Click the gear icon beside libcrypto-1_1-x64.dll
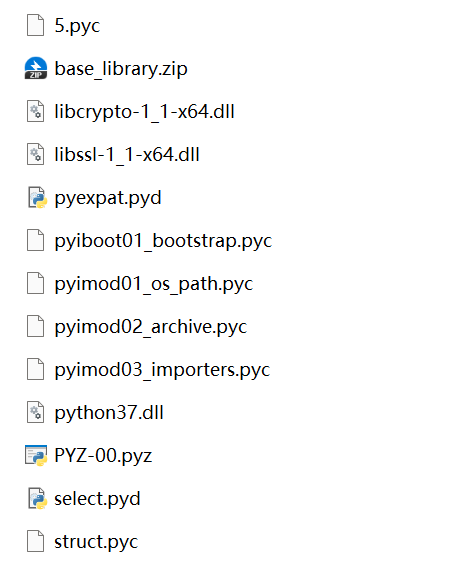The image size is (465, 570). [x=35, y=111]
